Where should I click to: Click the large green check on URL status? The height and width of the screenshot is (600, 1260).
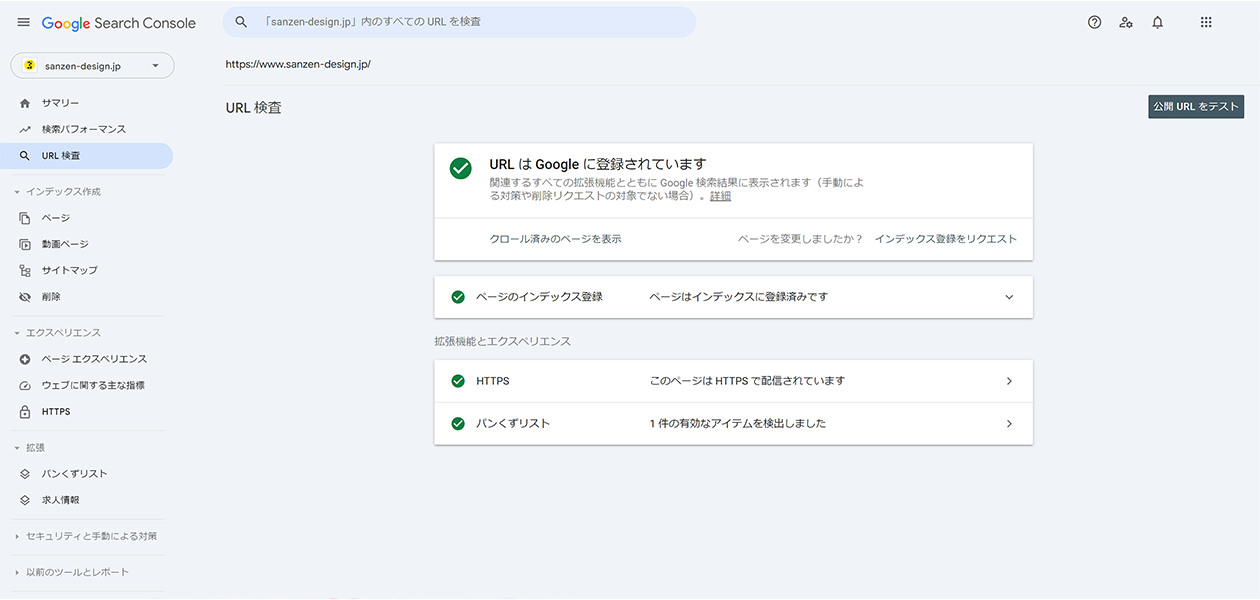click(461, 168)
